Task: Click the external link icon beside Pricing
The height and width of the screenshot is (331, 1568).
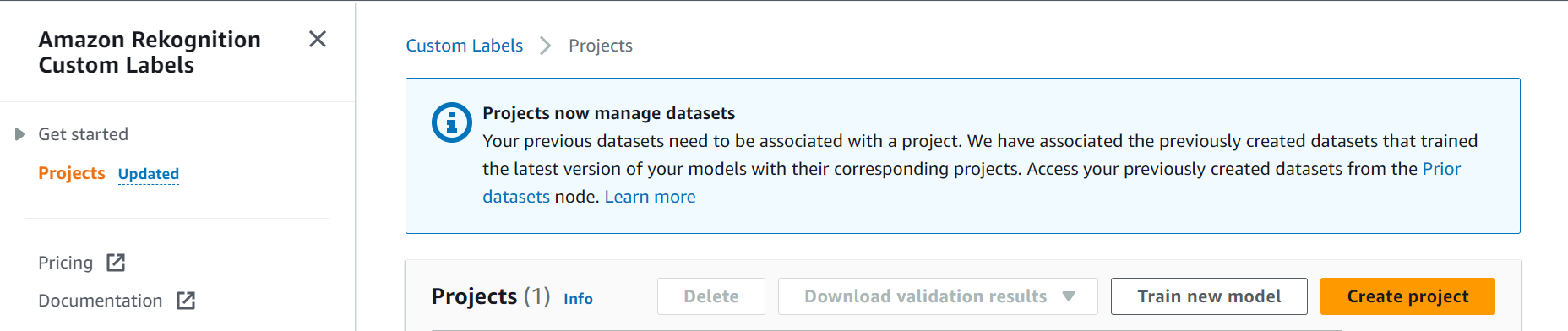Action: [116, 263]
